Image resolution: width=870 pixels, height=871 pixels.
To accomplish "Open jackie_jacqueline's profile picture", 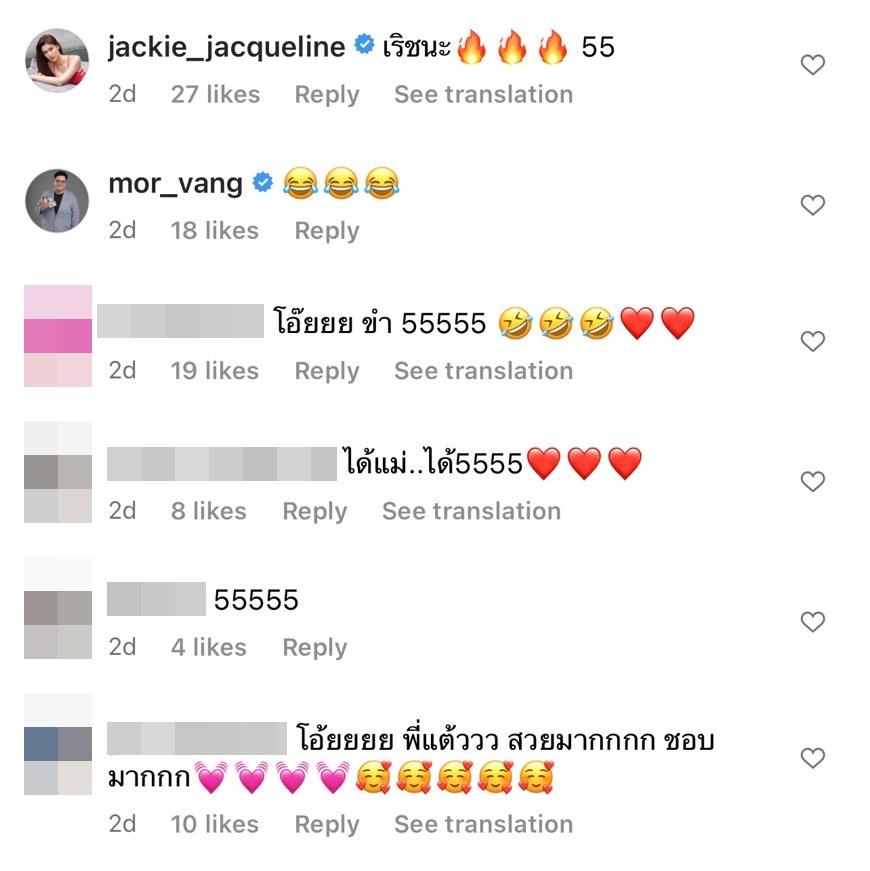I will pos(57,60).
